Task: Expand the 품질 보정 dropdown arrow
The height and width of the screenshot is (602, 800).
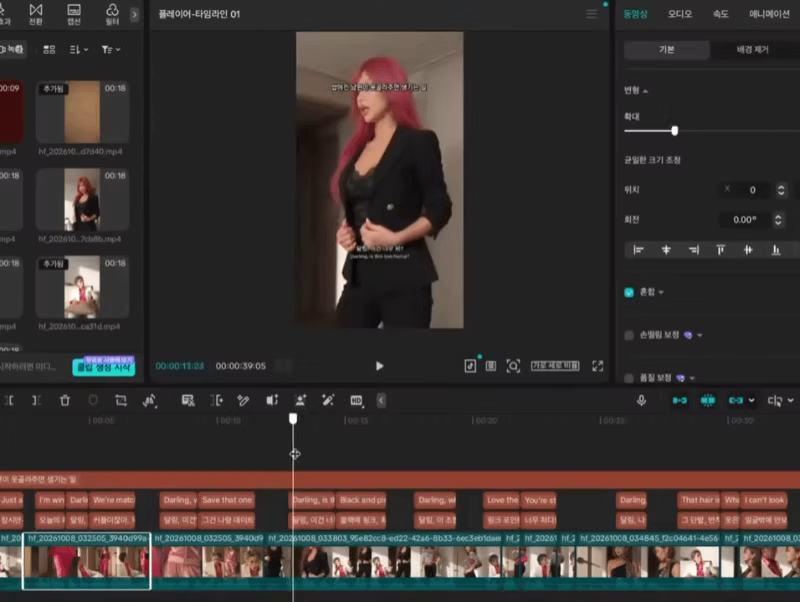Action: [692, 378]
